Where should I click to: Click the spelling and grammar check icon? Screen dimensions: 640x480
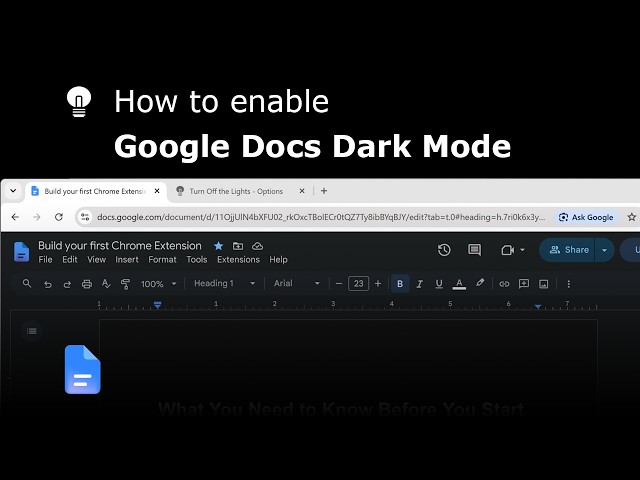106,284
